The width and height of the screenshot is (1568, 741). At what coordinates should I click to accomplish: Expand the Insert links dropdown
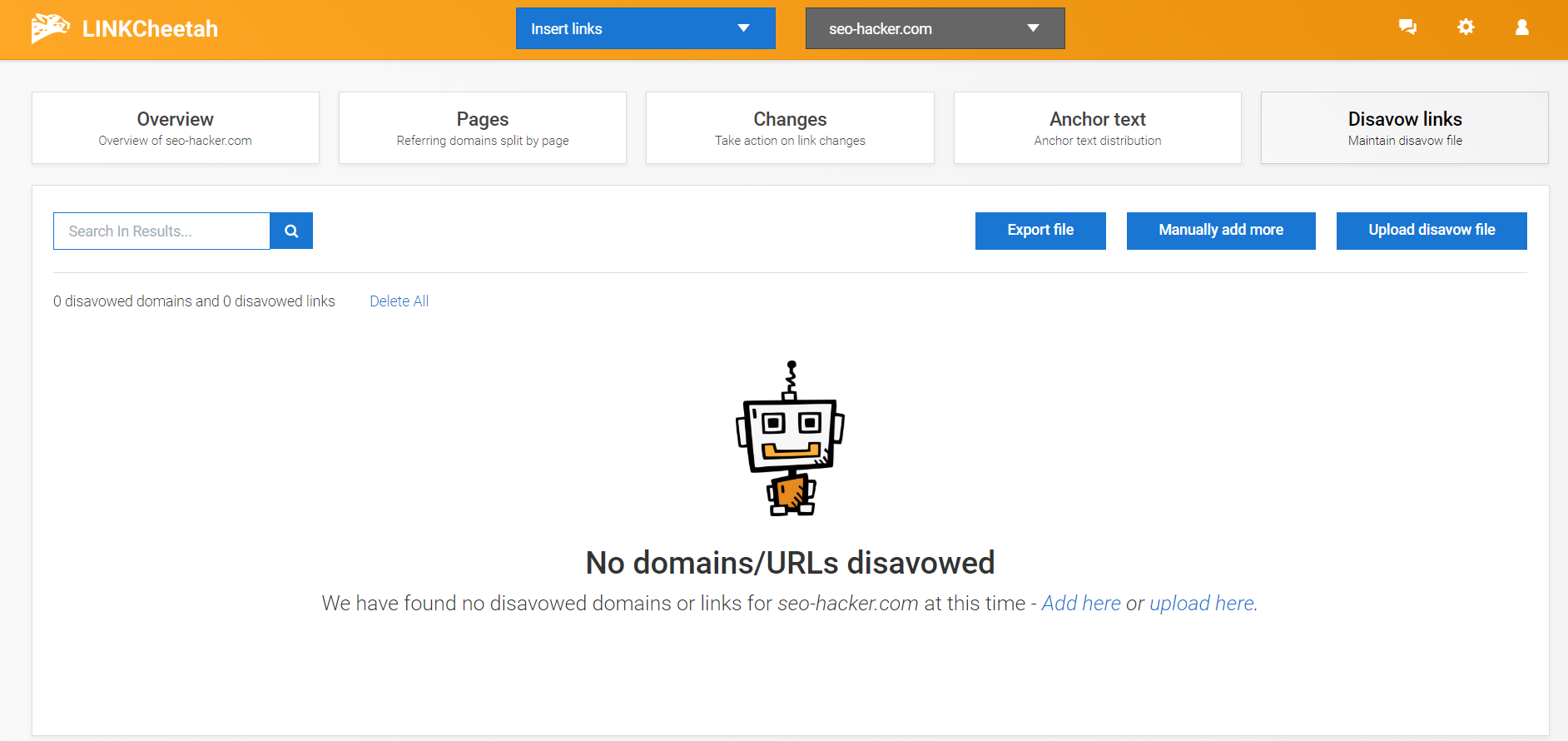point(645,28)
